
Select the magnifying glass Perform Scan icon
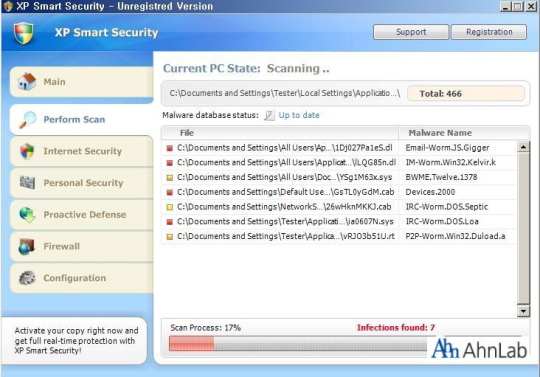(x=27, y=119)
